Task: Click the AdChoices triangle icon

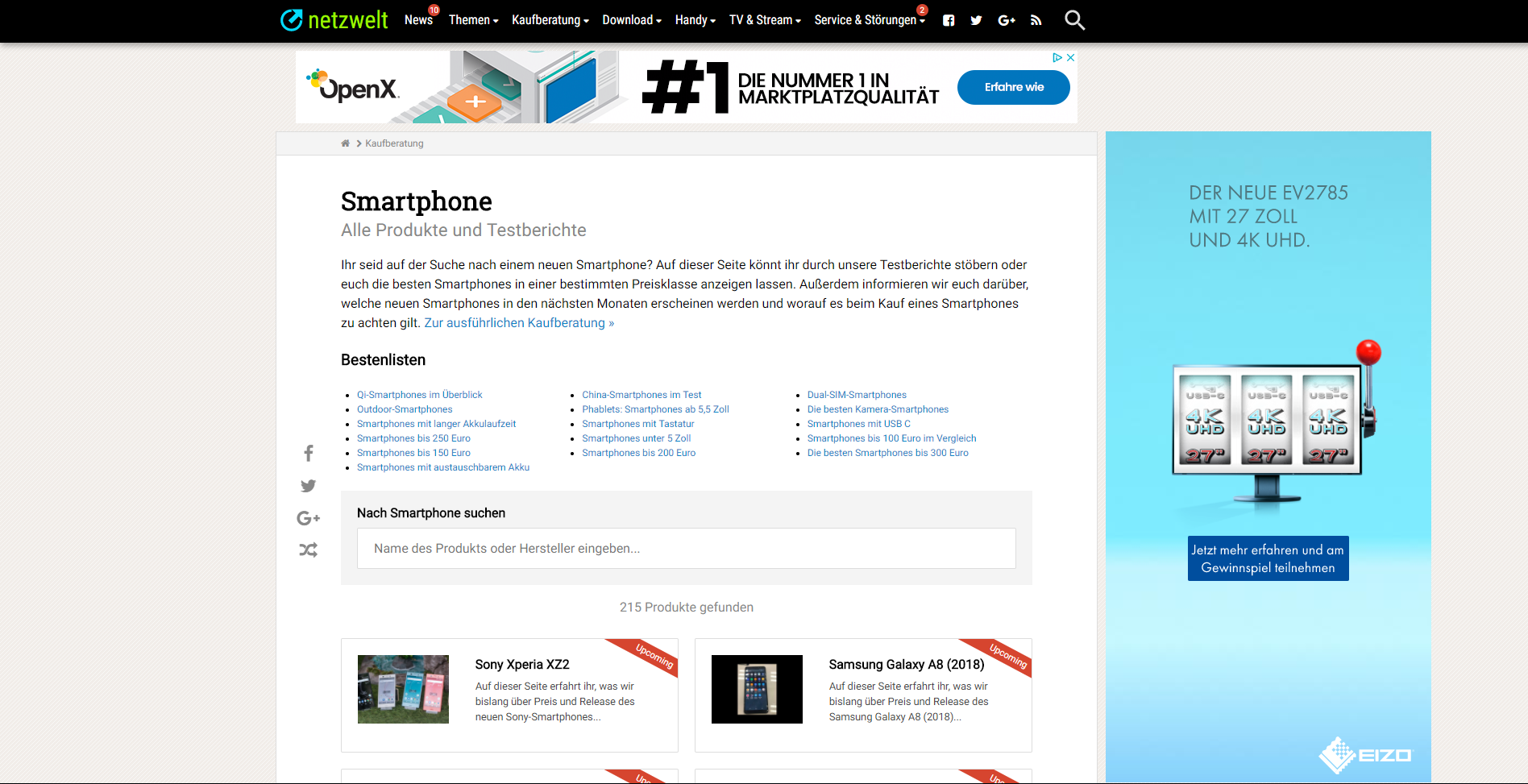Action: pos(1057,57)
